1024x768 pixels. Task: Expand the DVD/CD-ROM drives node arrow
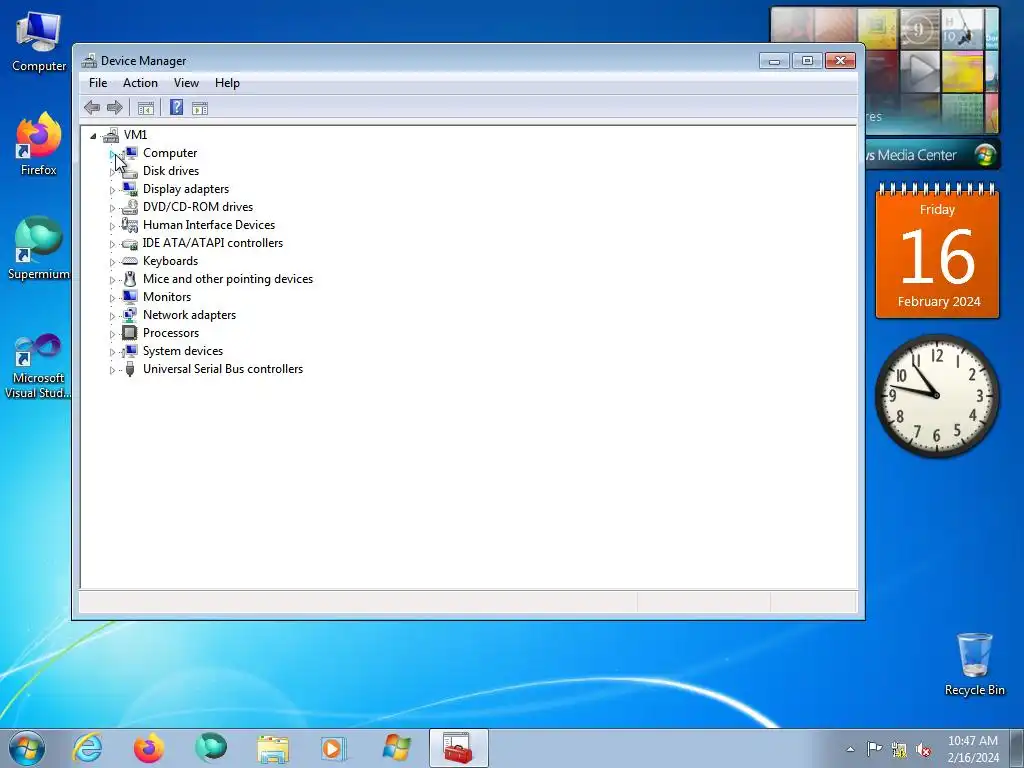pos(112,208)
